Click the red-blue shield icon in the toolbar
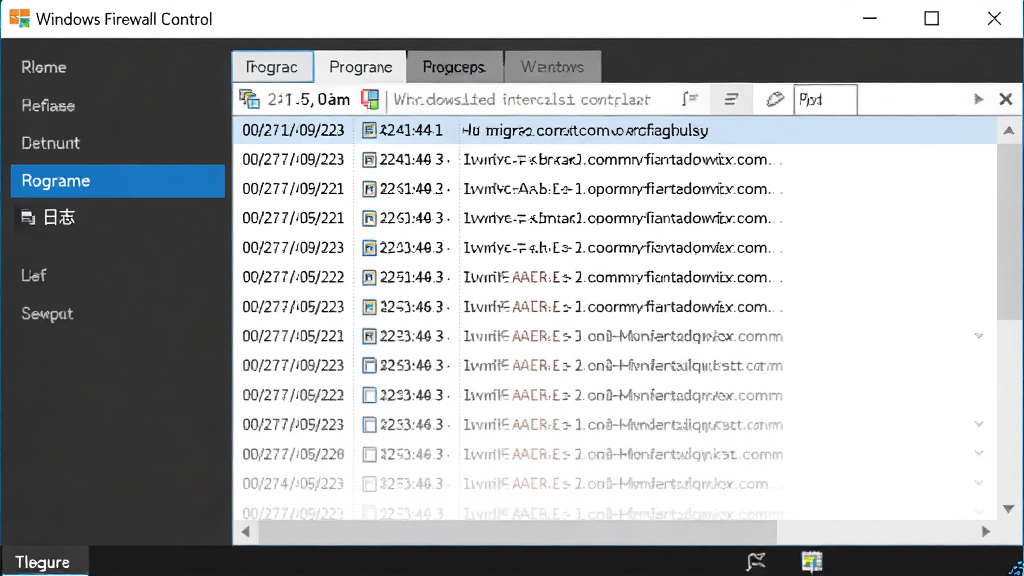This screenshot has height=576, width=1024. click(370, 99)
